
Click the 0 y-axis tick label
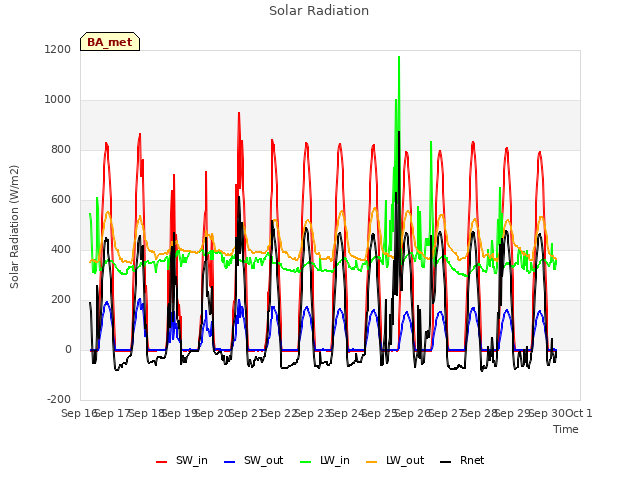pos(68,349)
